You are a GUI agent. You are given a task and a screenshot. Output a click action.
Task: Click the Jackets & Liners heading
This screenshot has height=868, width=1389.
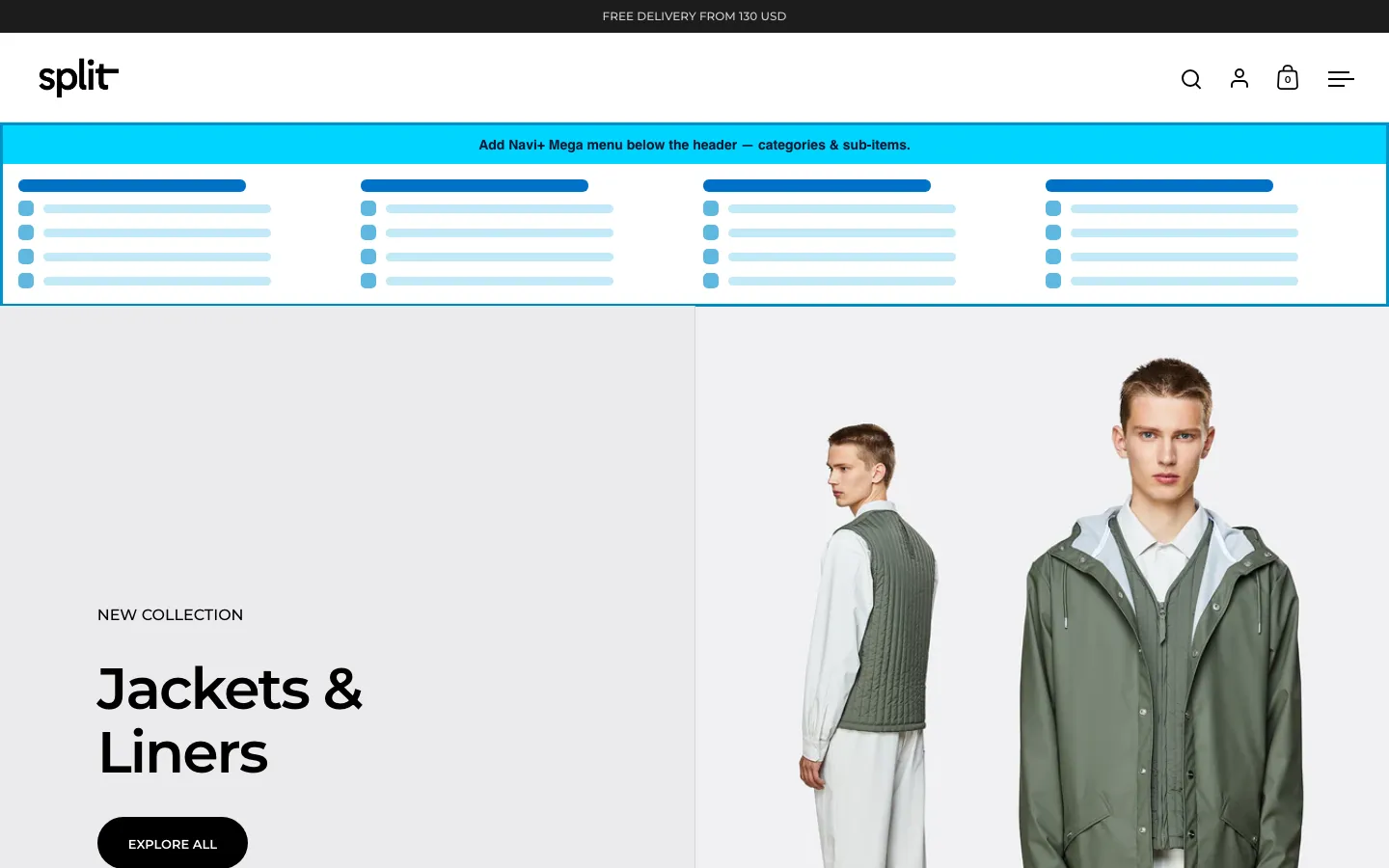pyautogui.click(x=230, y=720)
